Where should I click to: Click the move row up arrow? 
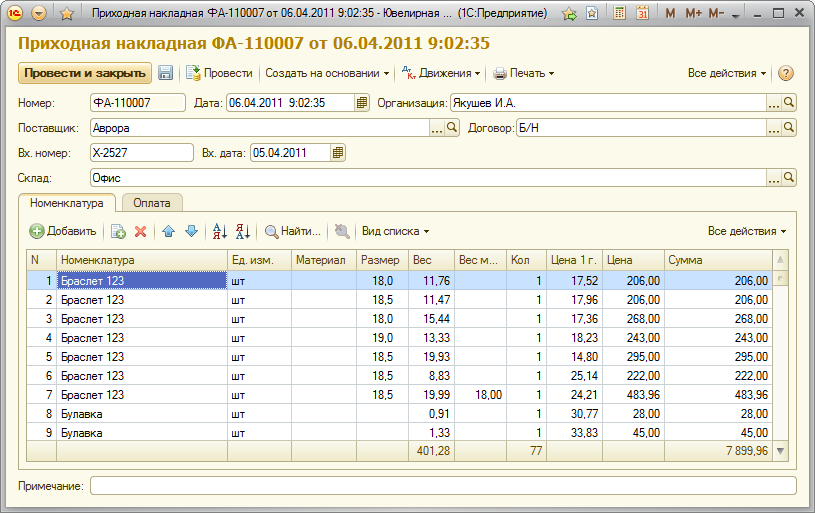coord(168,231)
